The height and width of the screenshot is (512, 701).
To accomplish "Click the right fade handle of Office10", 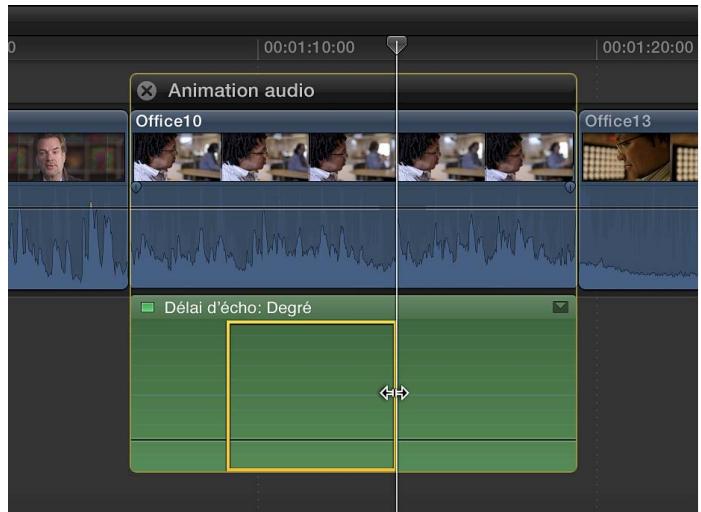I will point(570,187).
